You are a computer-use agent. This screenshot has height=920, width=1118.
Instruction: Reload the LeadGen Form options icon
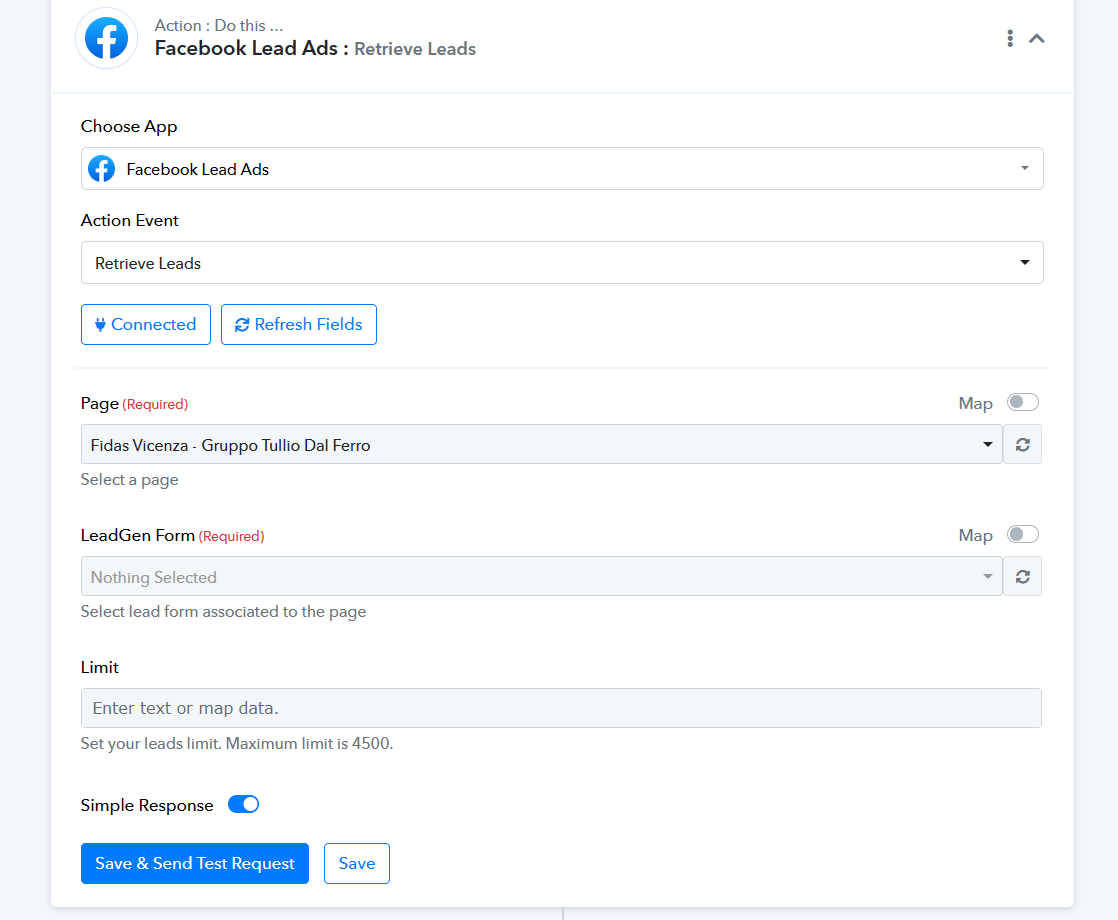click(1022, 577)
